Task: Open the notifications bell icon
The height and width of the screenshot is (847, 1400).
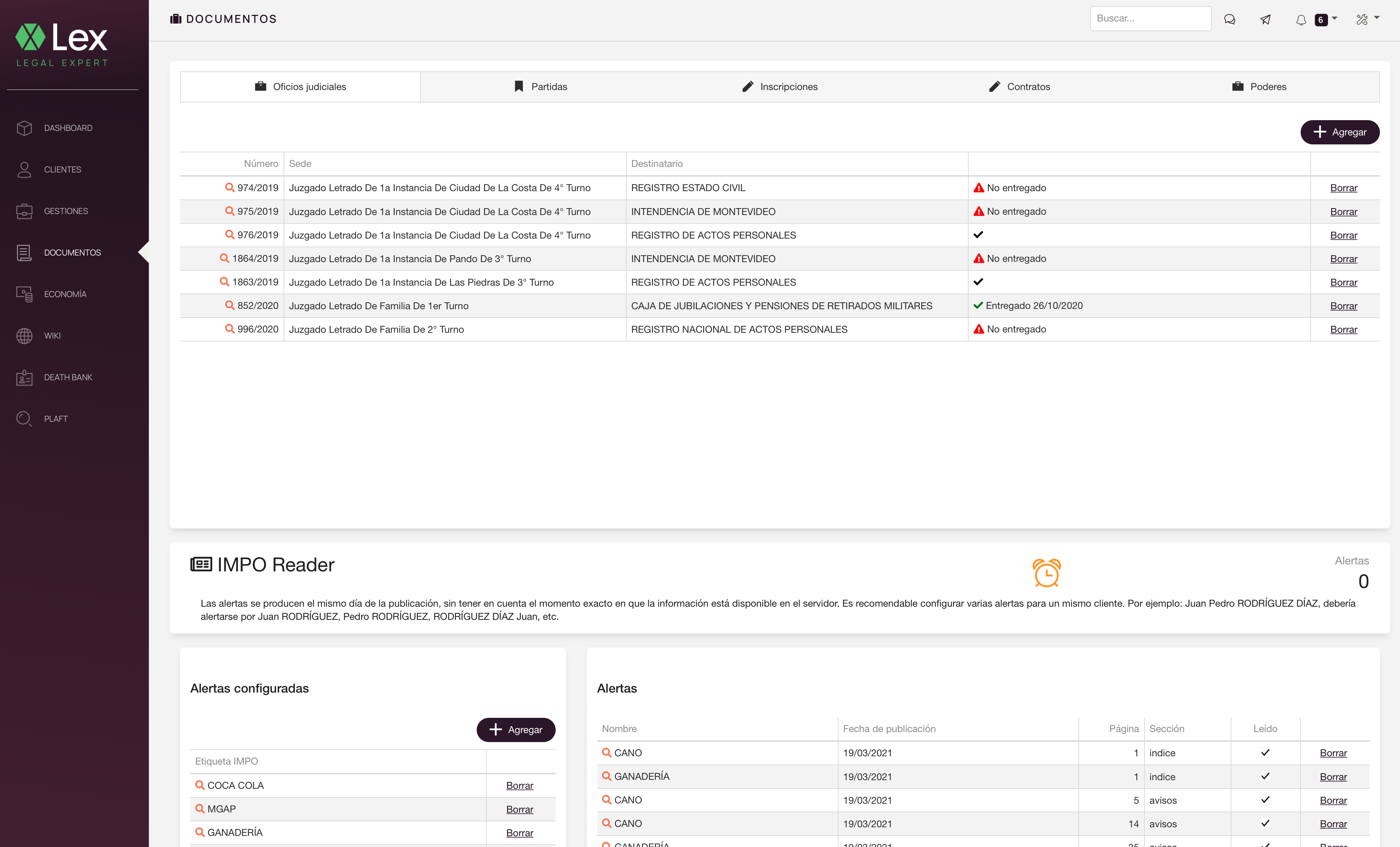Action: [1301, 20]
